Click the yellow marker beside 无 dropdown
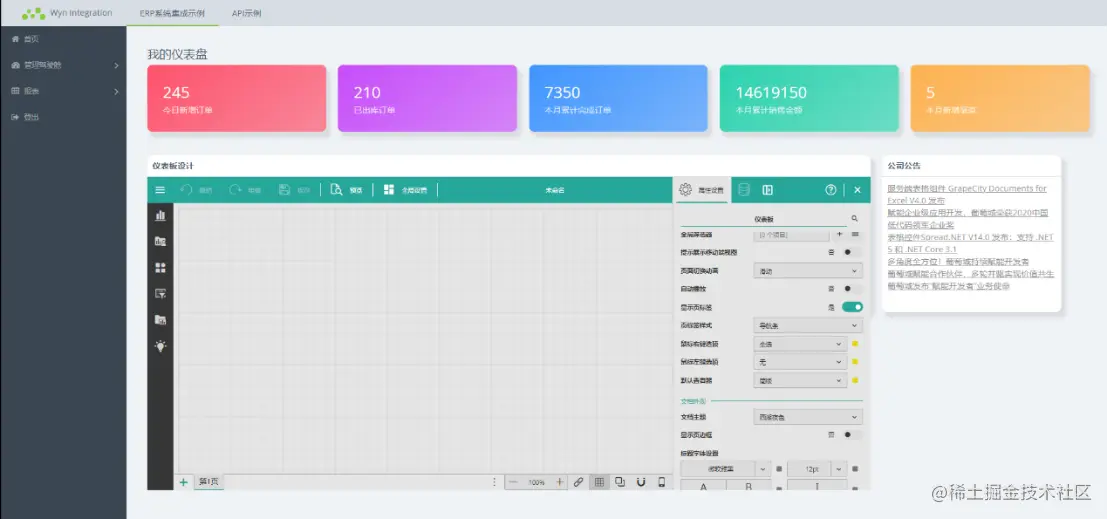 pos(855,362)
